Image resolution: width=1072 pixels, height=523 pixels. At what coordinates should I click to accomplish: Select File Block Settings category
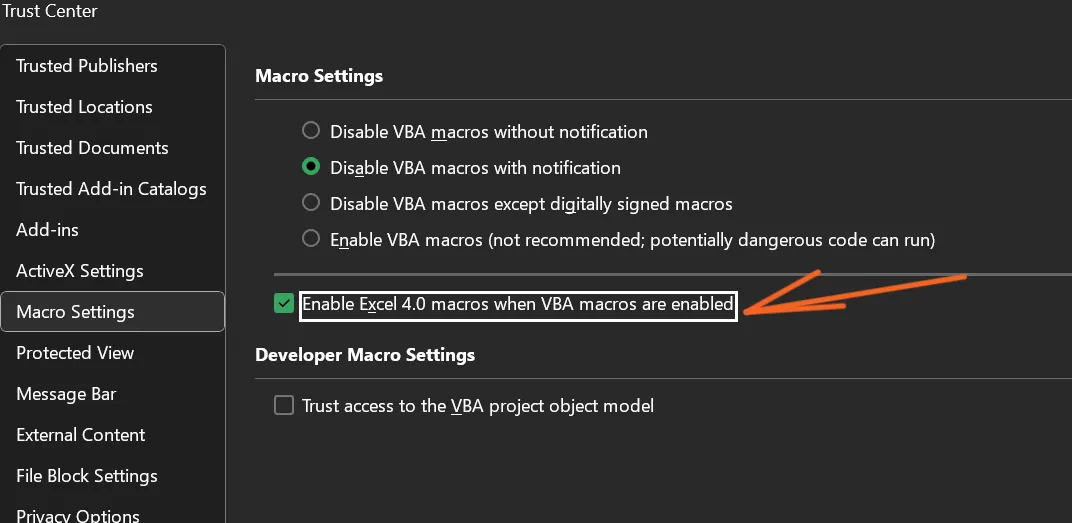87,476
